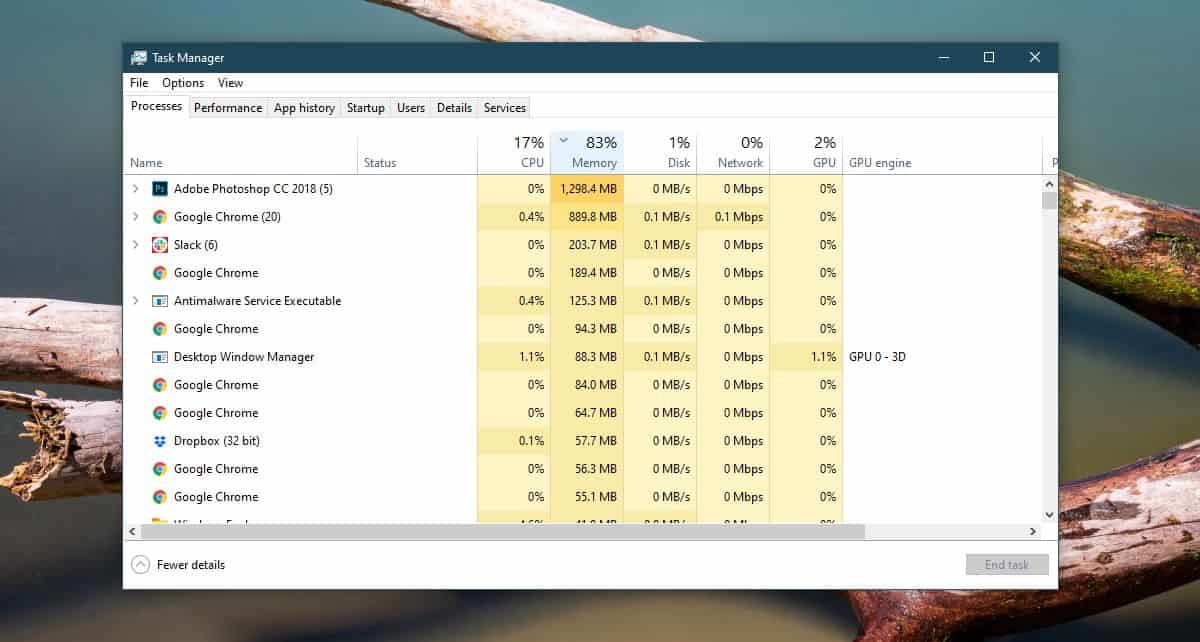Image resolution: width=1200 pixels, height=642 pixels.
Task: Click the 0.1% CPU cell for Dropbox
Action: pos(514,440)
